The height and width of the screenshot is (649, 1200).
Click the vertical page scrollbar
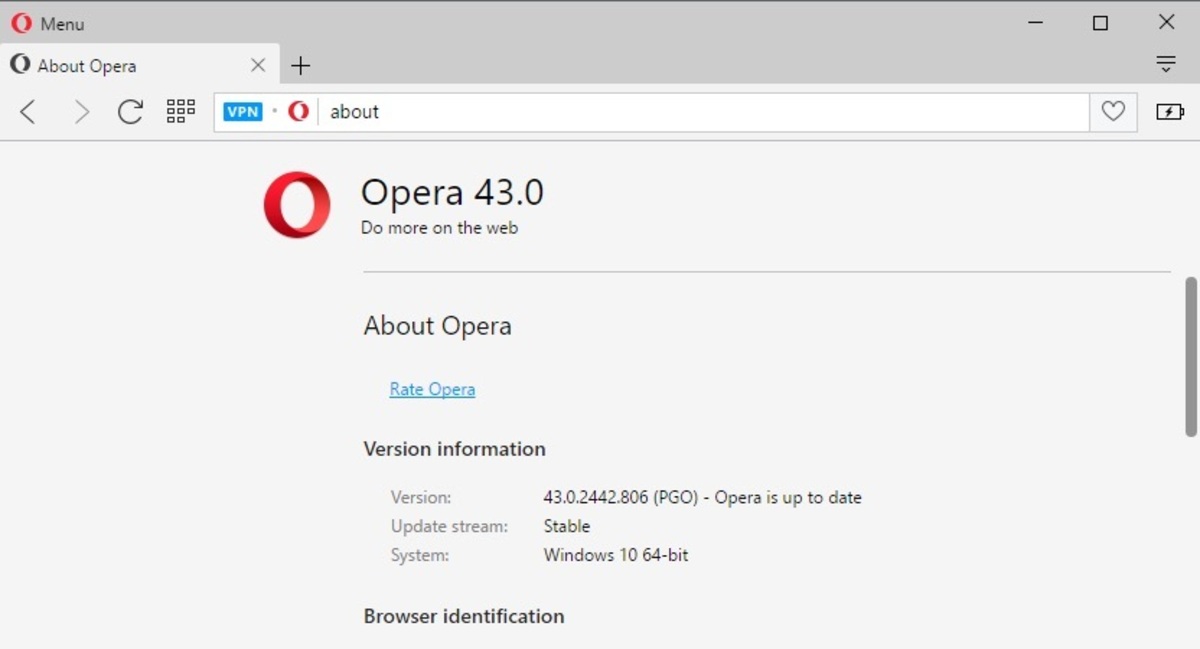click(1191, 357)
